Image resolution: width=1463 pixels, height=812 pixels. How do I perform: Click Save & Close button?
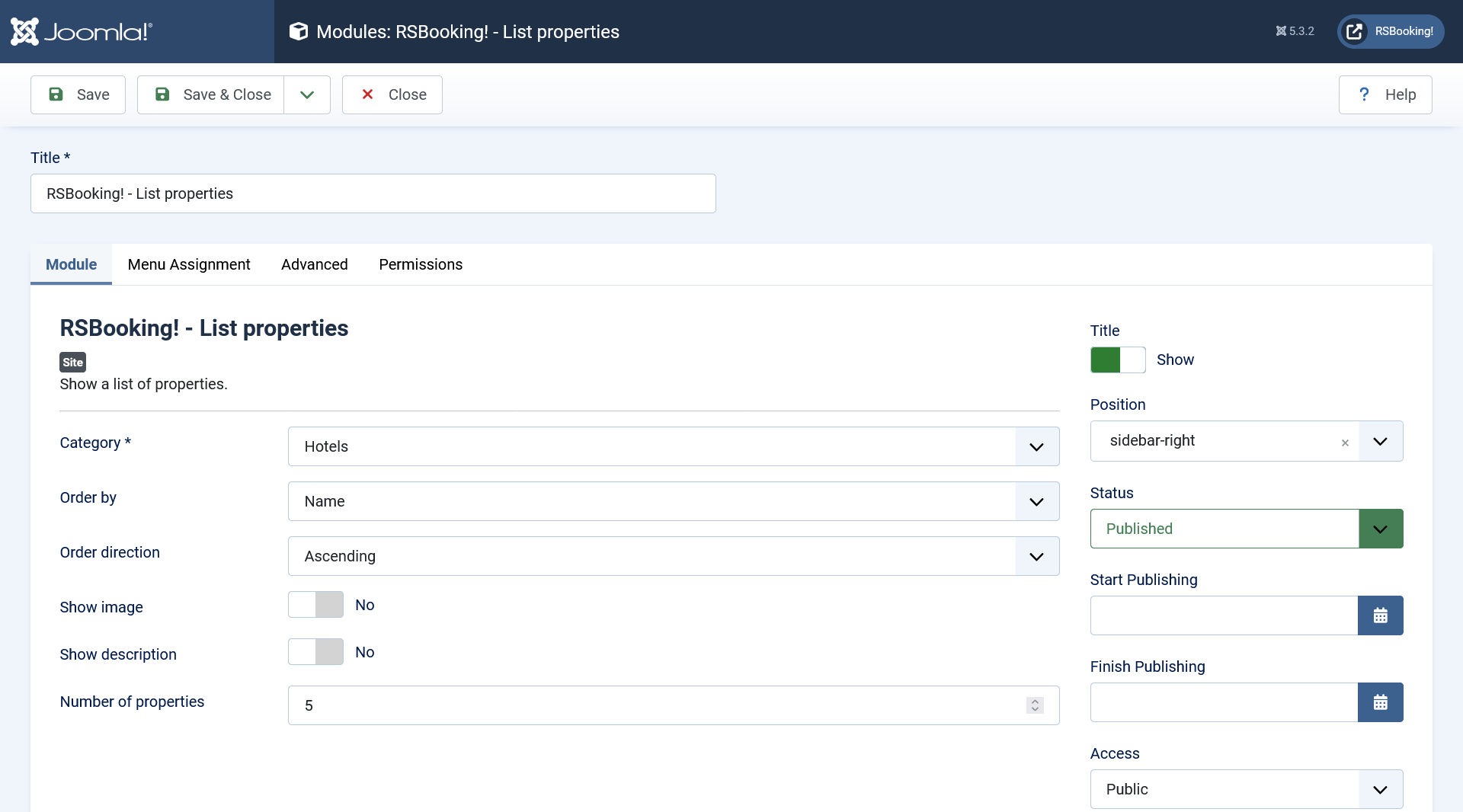click(x=210, y=94)
